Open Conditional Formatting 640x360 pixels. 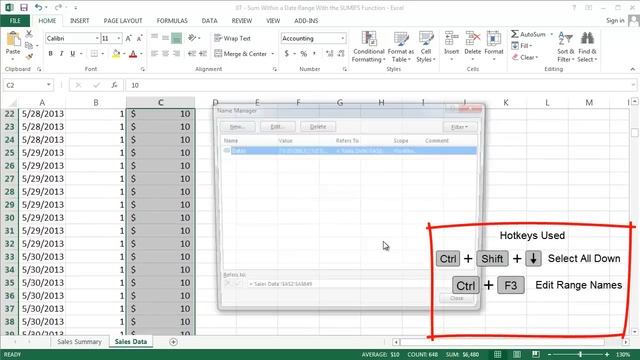tap(369, 47)
